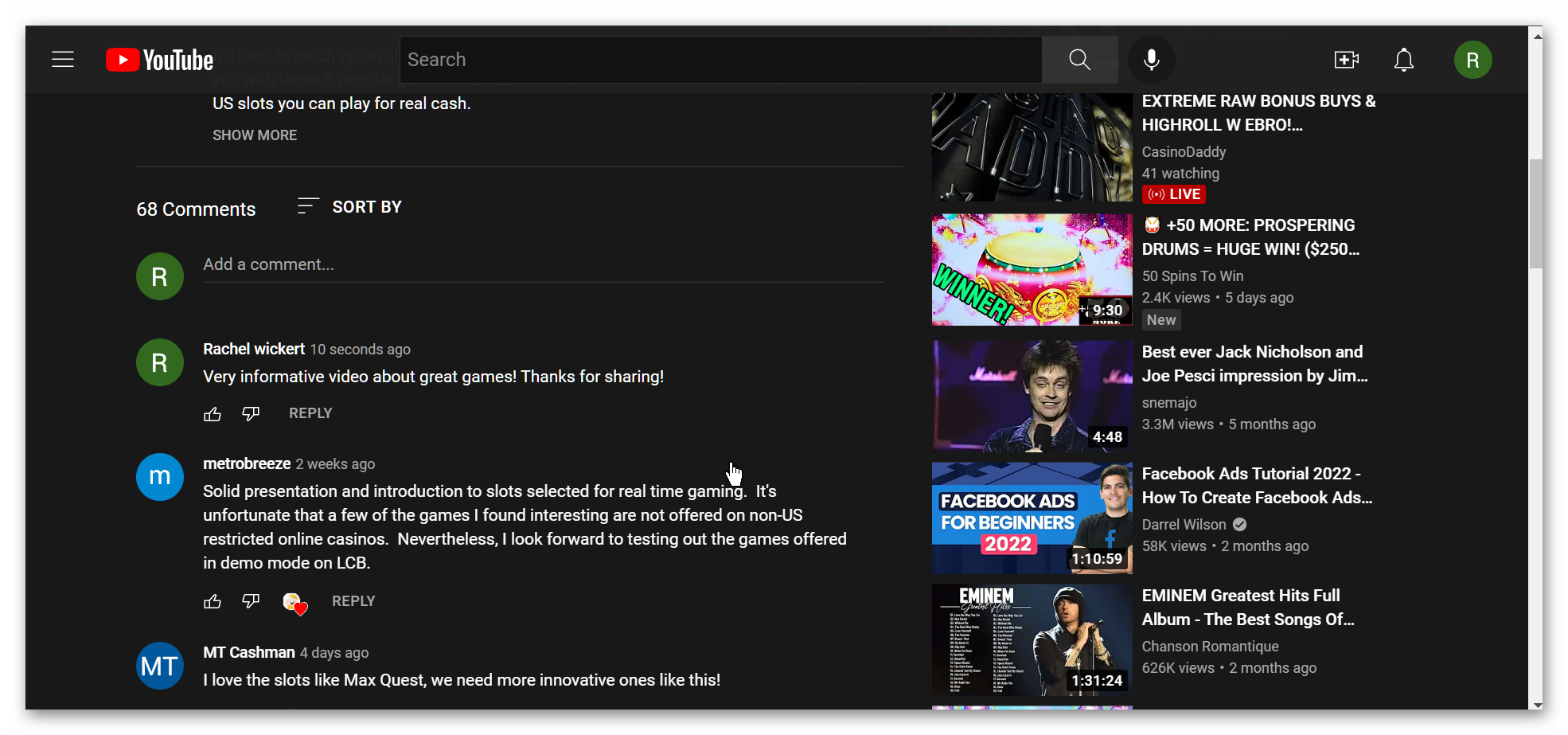Click the '4 days ago' comment timestamp
Image resolution: width=1568 pixels, height=735 pixels.
[334, 653]
